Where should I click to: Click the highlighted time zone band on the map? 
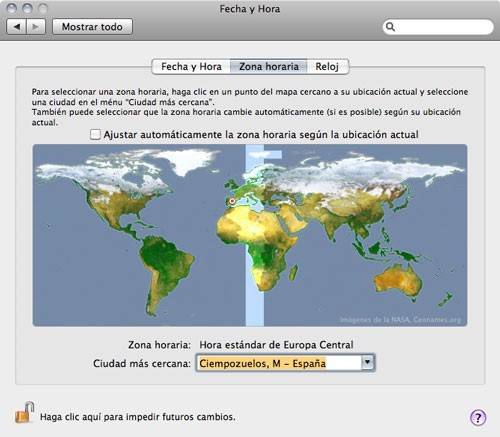pos(255,235)
